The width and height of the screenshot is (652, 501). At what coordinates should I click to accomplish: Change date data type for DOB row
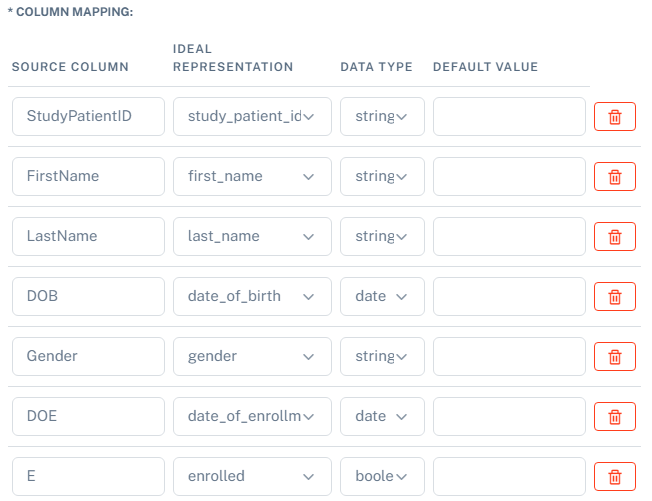click(x=382, y=296)
